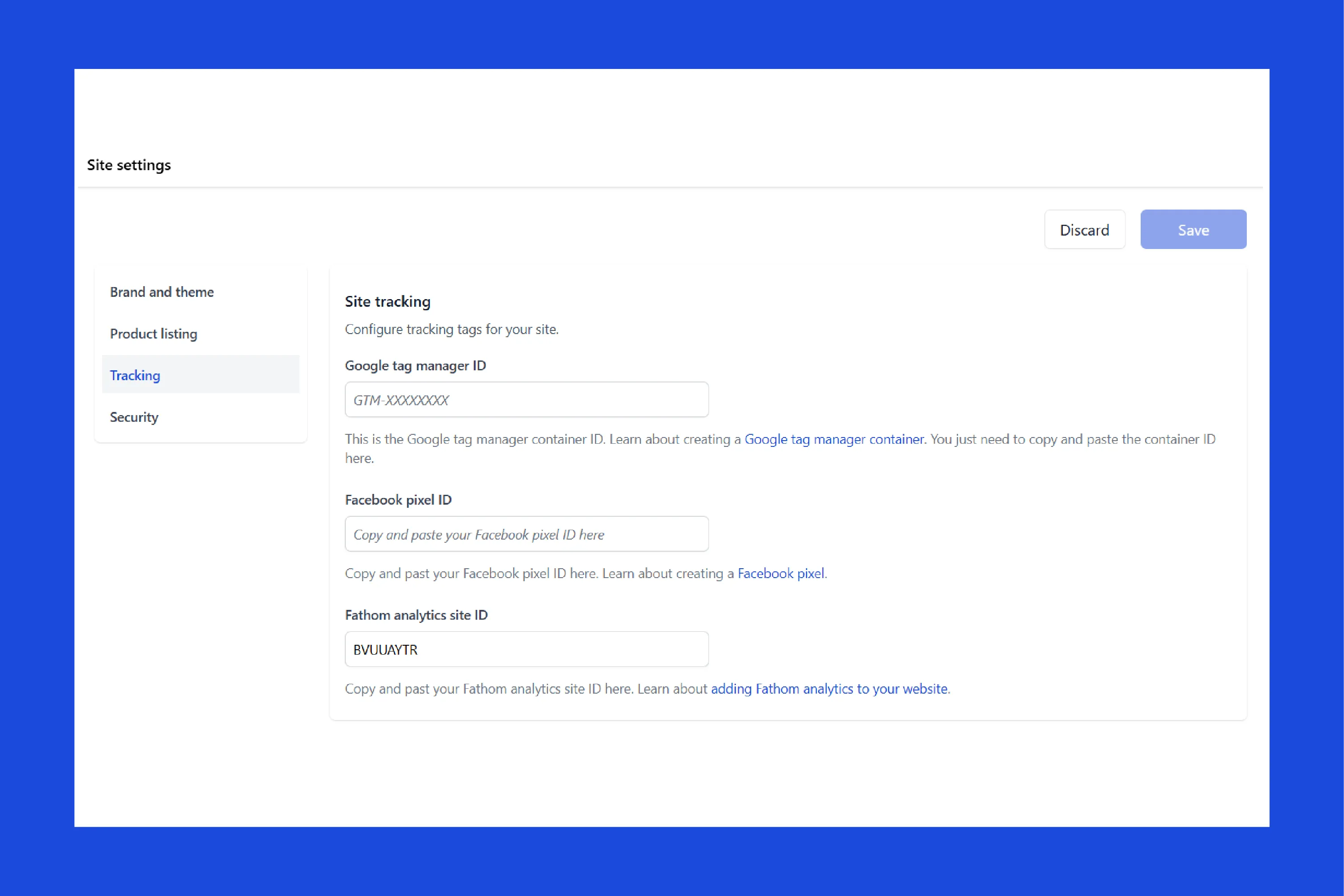Follow the Facebook pixel link
This screenshot has height=896, width=1344.
tap(781, 574)
